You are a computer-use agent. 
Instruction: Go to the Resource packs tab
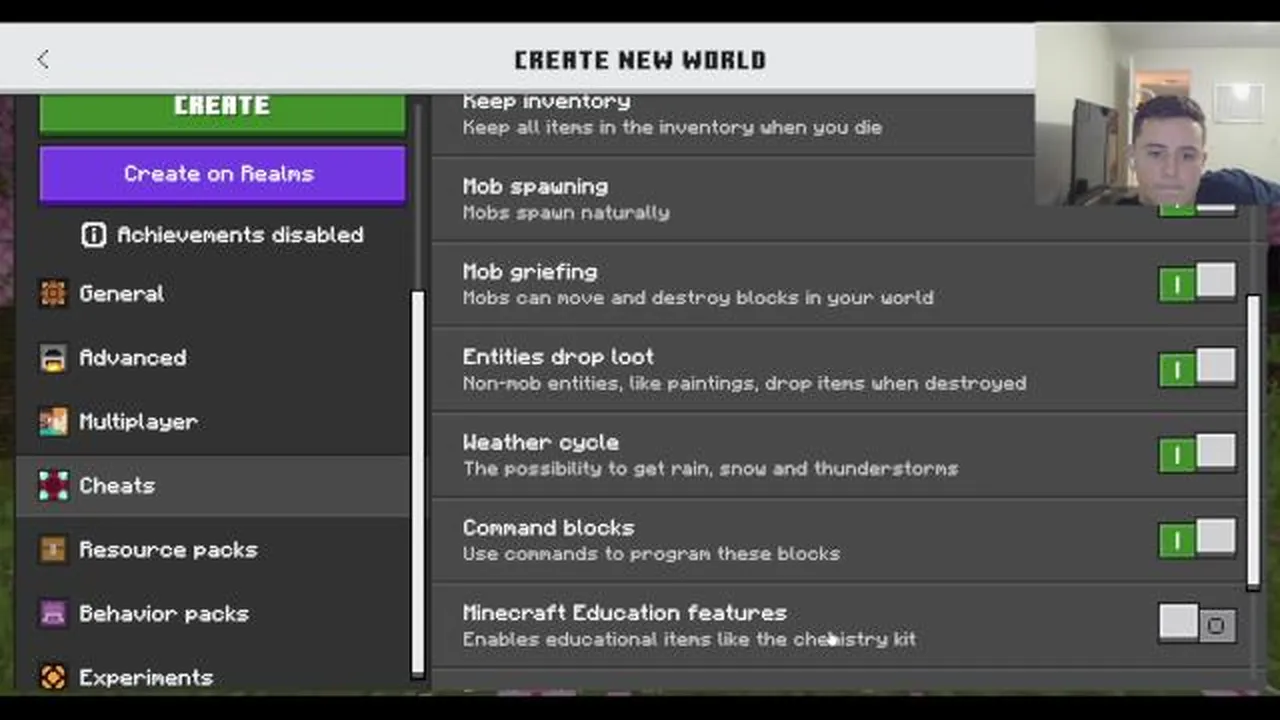(x=212, y=549)
